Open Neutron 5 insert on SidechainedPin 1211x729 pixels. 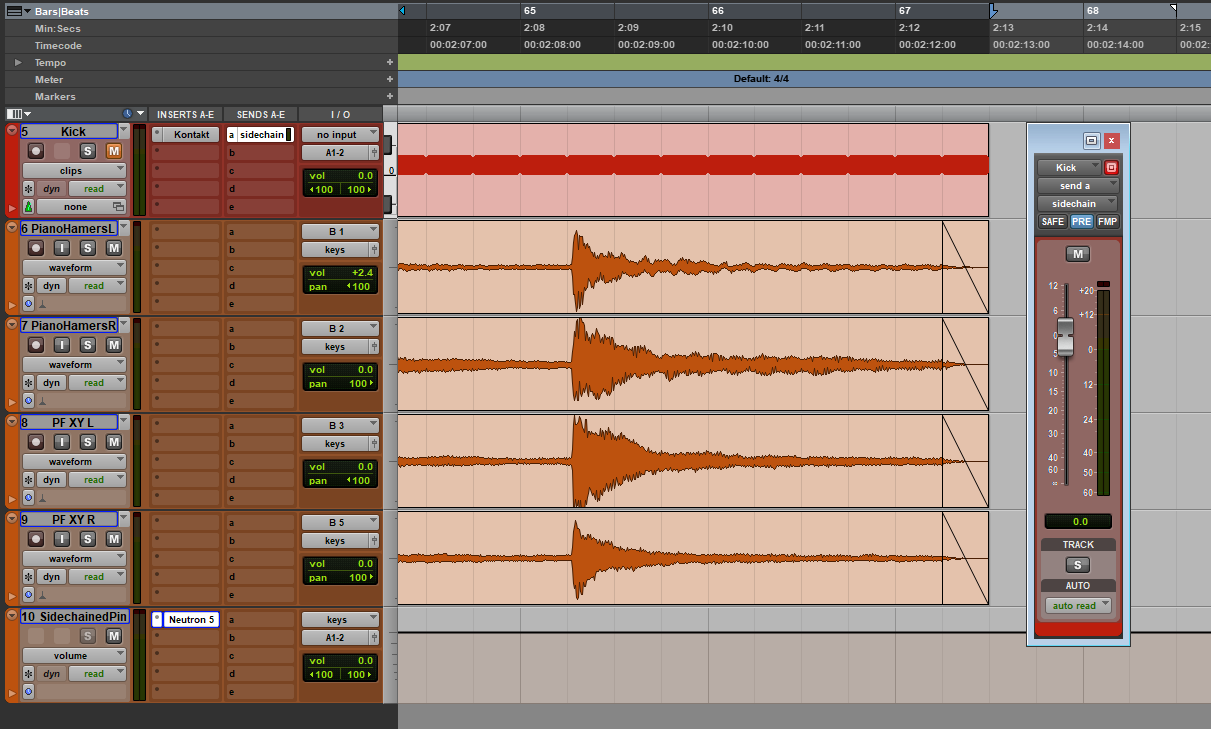(x=191, y=620)
